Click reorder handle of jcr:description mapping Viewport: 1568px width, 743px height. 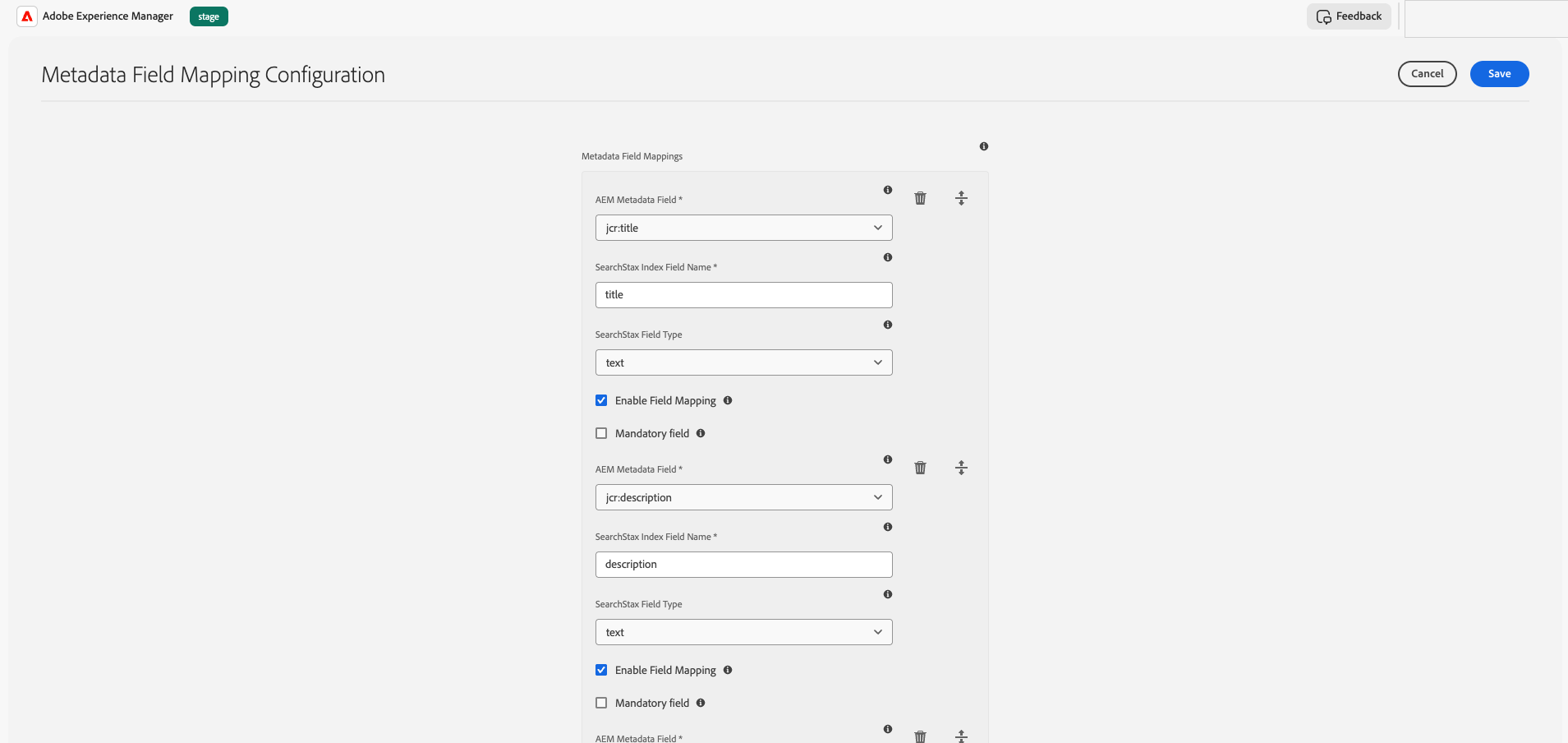961,468
